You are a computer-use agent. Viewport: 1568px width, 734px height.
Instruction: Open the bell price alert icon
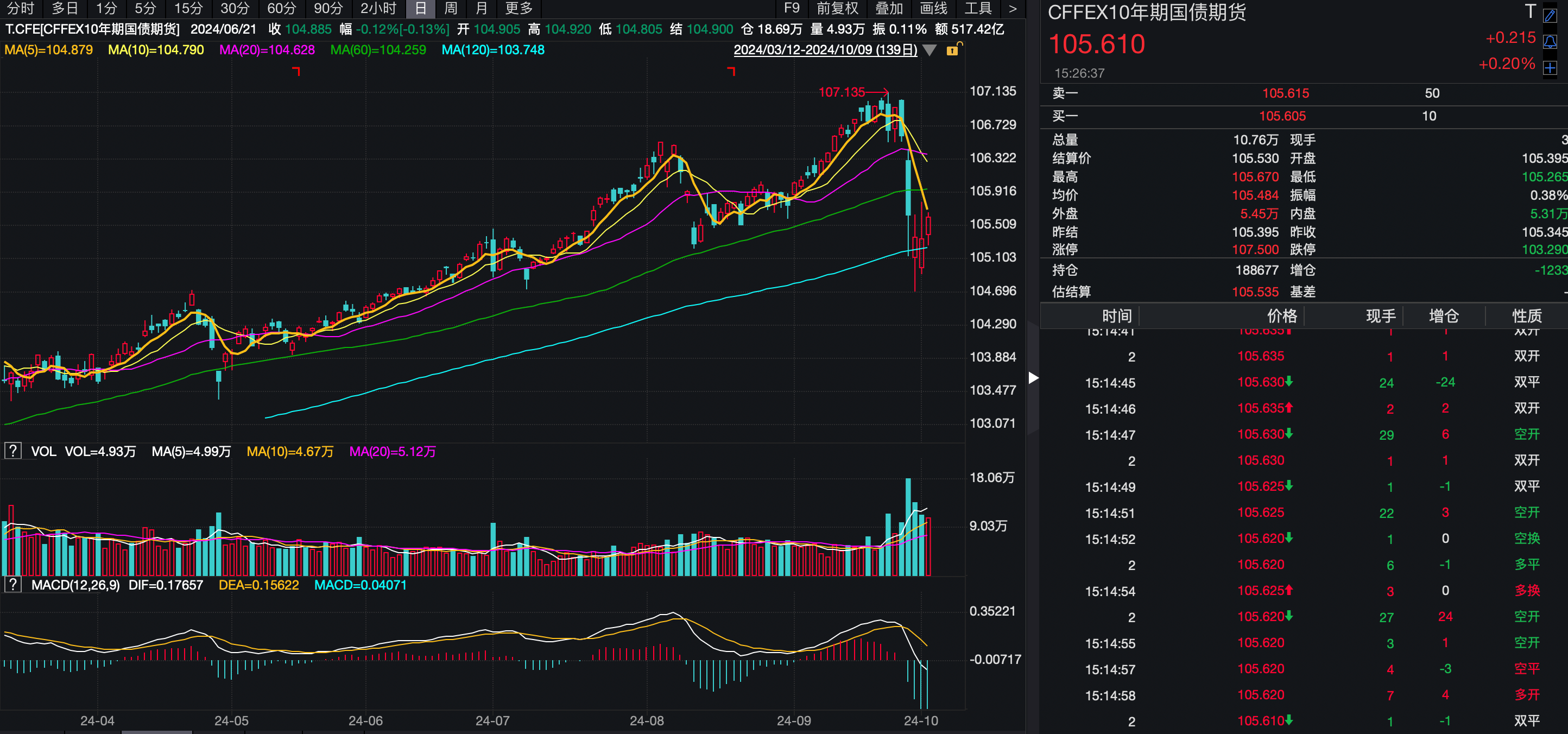pyautogui.click(x=1550, y=41)
